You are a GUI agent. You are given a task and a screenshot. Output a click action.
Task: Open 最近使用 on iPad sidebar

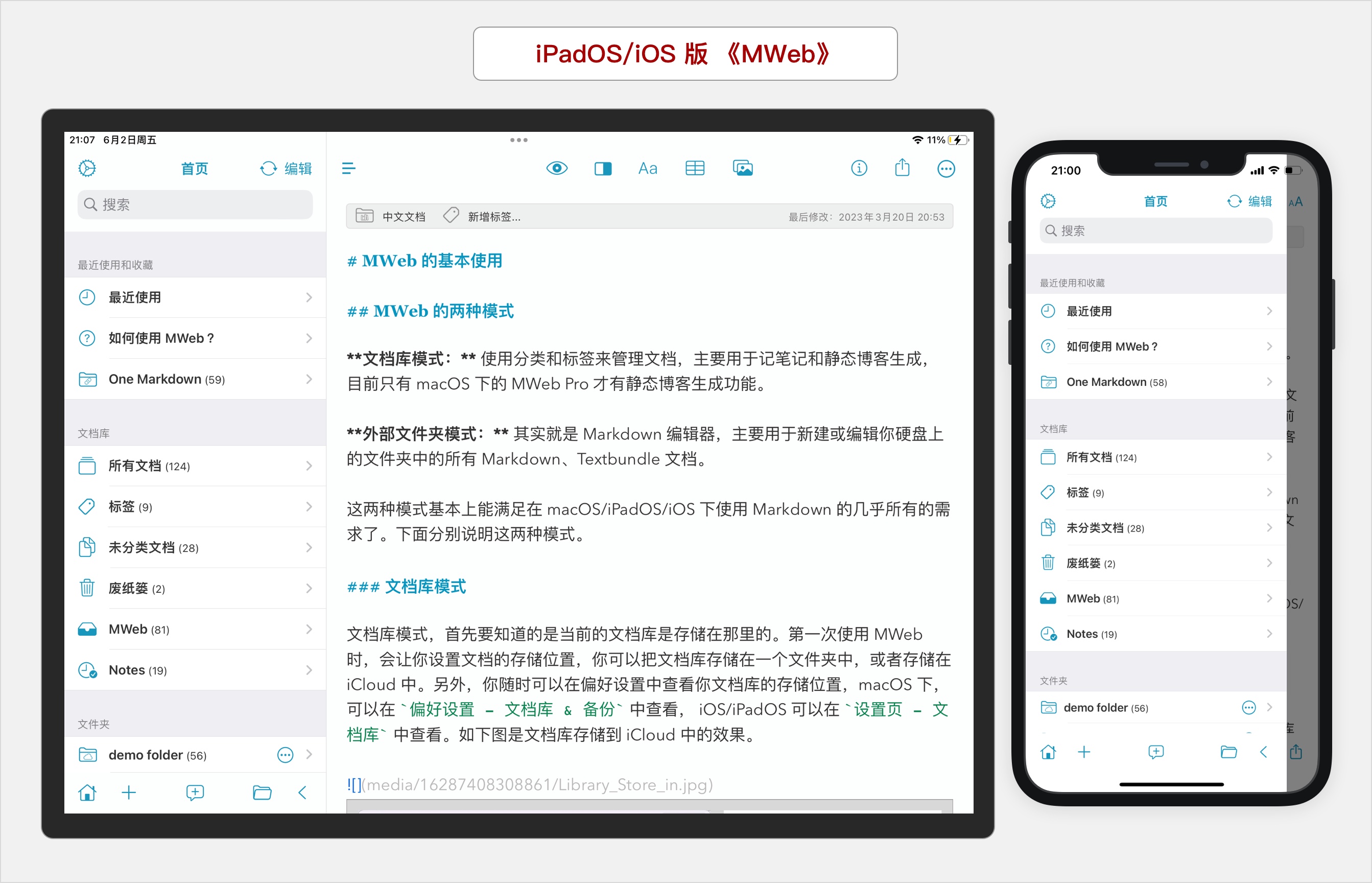coord(195,297)
